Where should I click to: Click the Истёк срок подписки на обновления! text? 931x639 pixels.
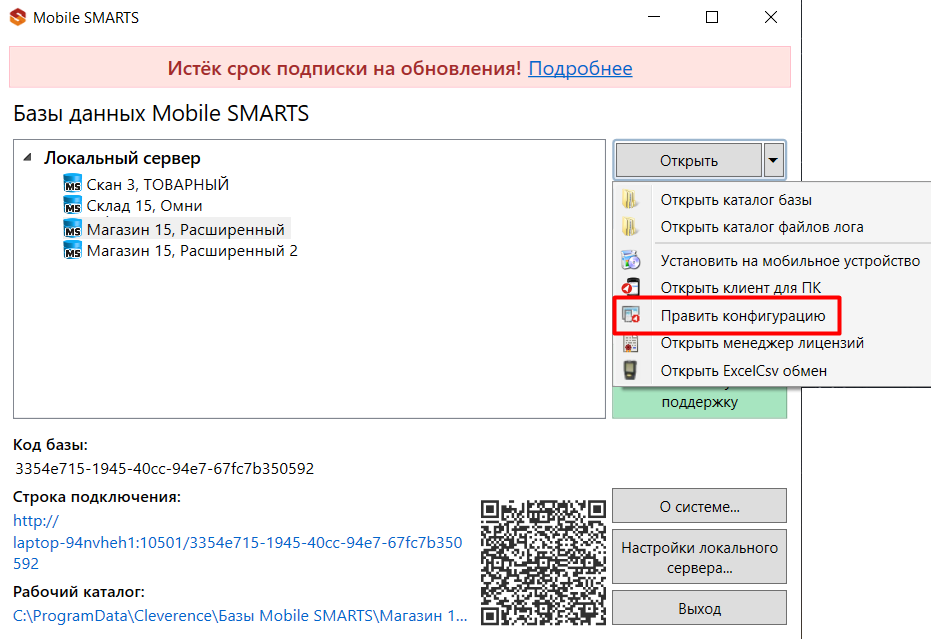click(x=344, y=68)
